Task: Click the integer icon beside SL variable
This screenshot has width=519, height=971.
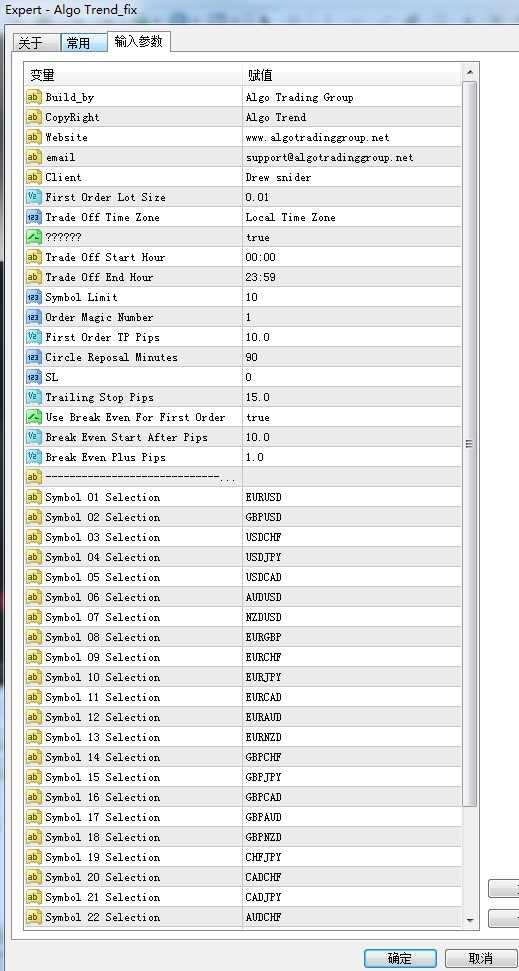Action: click(x=33, y=377)
